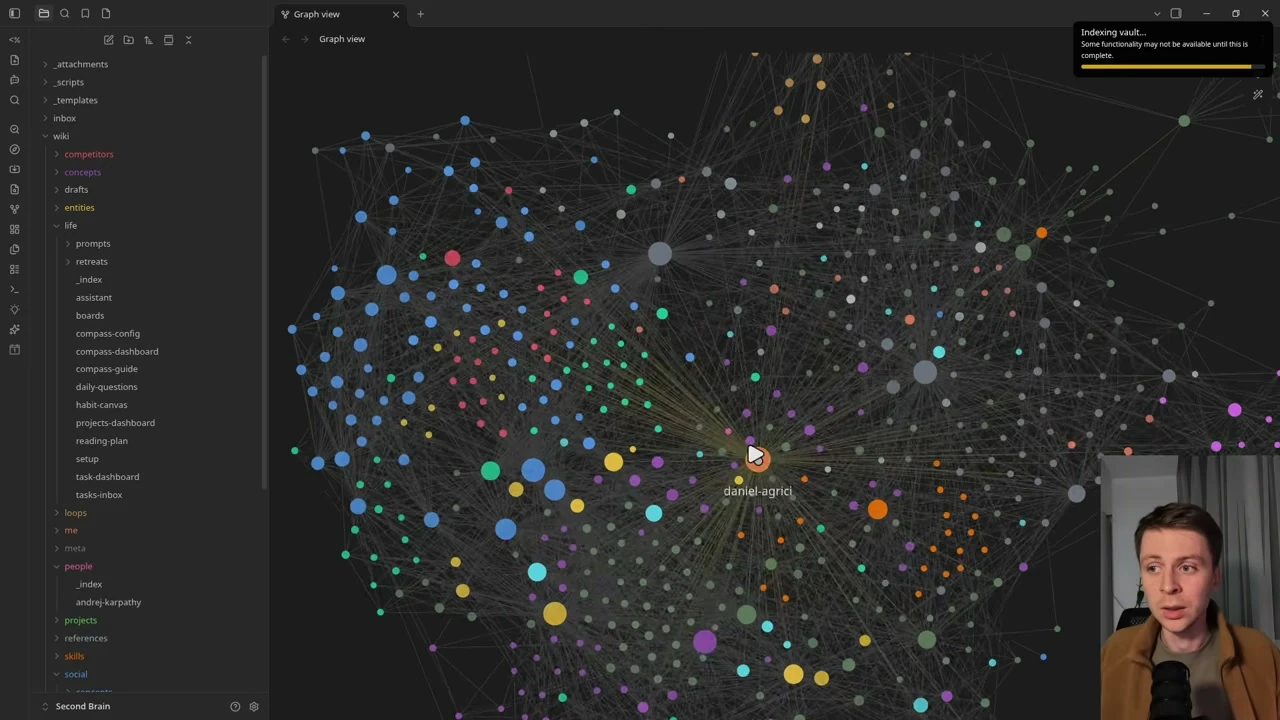This screenshot has width=1280, height=720.
Task: Select the Graph view tab
Action: click(340, 14)
